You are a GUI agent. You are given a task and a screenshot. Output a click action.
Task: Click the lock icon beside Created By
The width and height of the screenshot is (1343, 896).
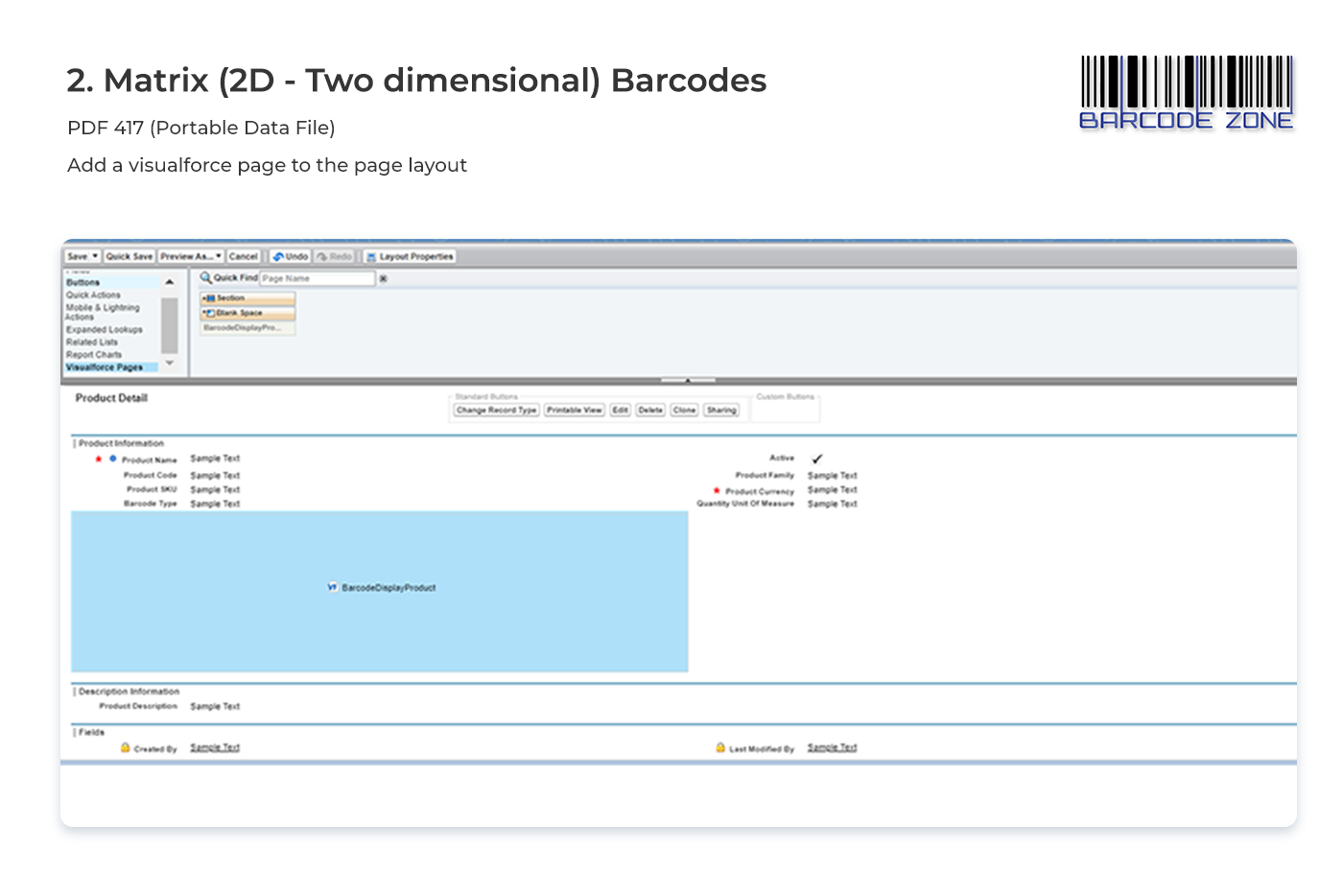point(126,747)
